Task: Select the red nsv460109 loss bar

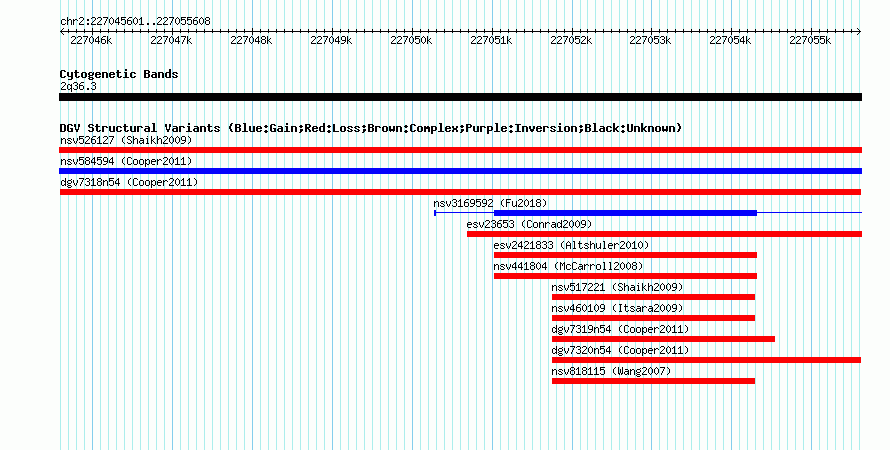Action: point(653,318)
